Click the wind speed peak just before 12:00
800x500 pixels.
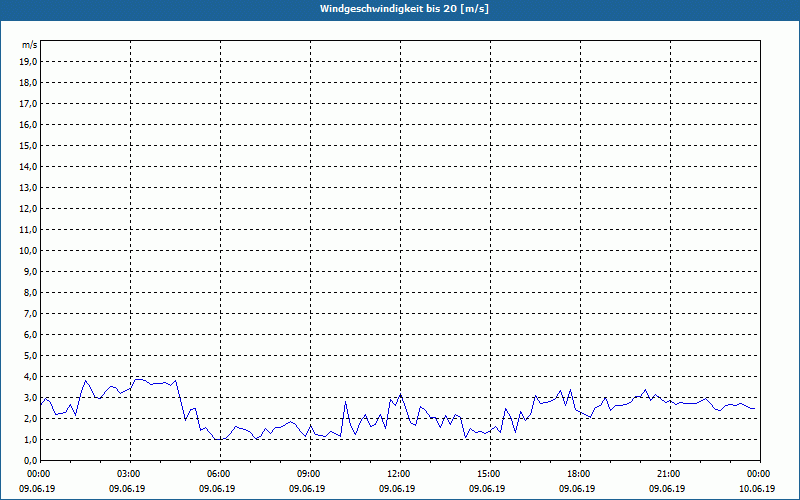pos(391,399)
